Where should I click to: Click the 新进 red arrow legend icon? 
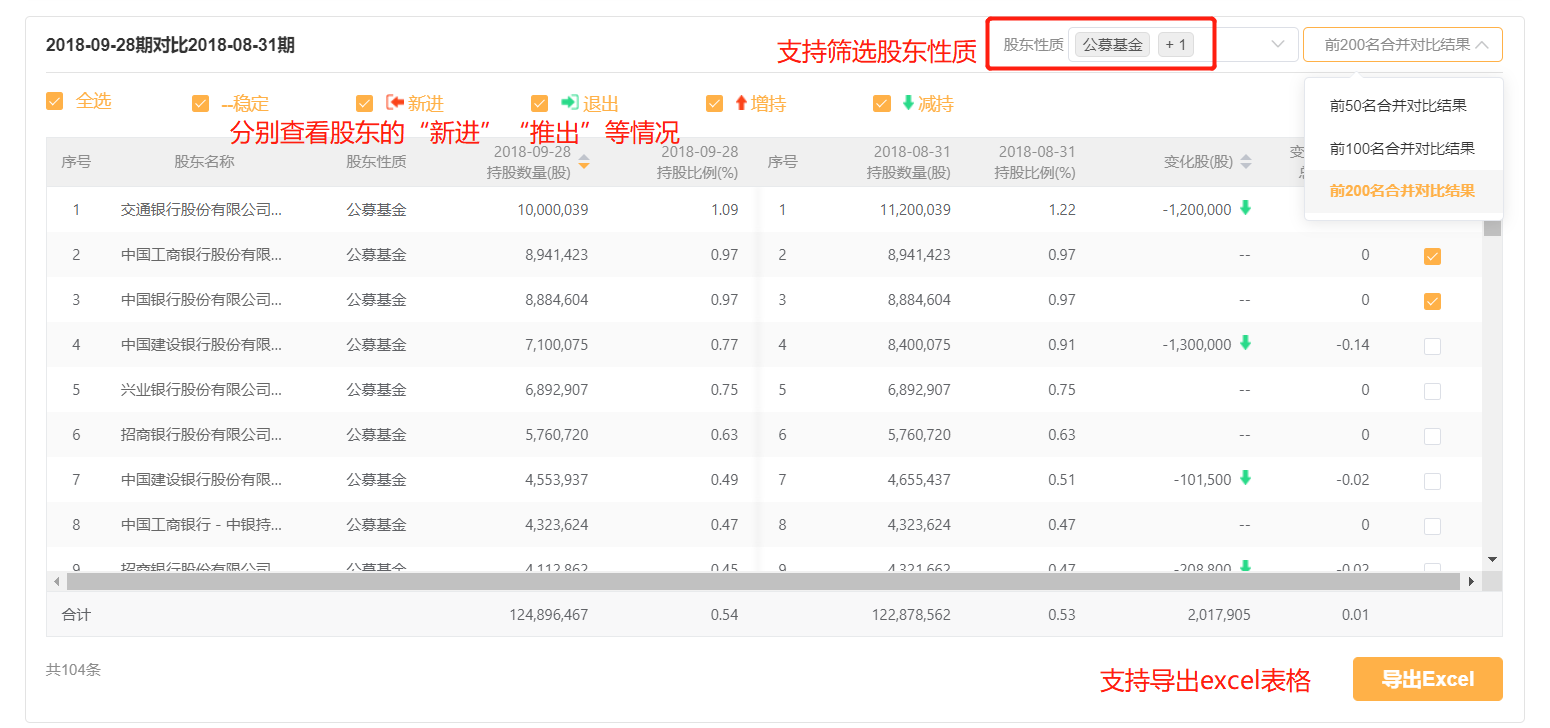[x=395, y=102]
